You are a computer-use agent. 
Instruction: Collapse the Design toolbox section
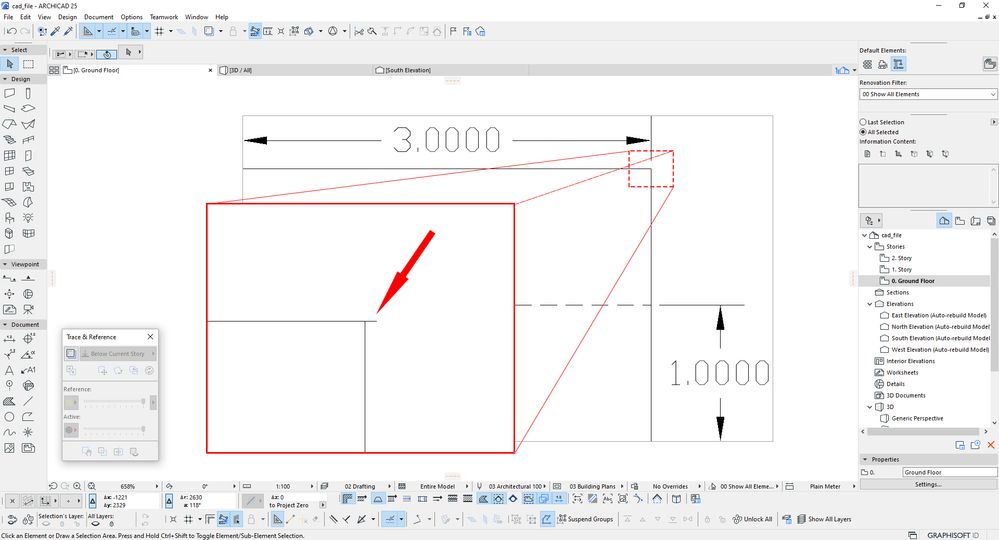(x=5, y=79)
